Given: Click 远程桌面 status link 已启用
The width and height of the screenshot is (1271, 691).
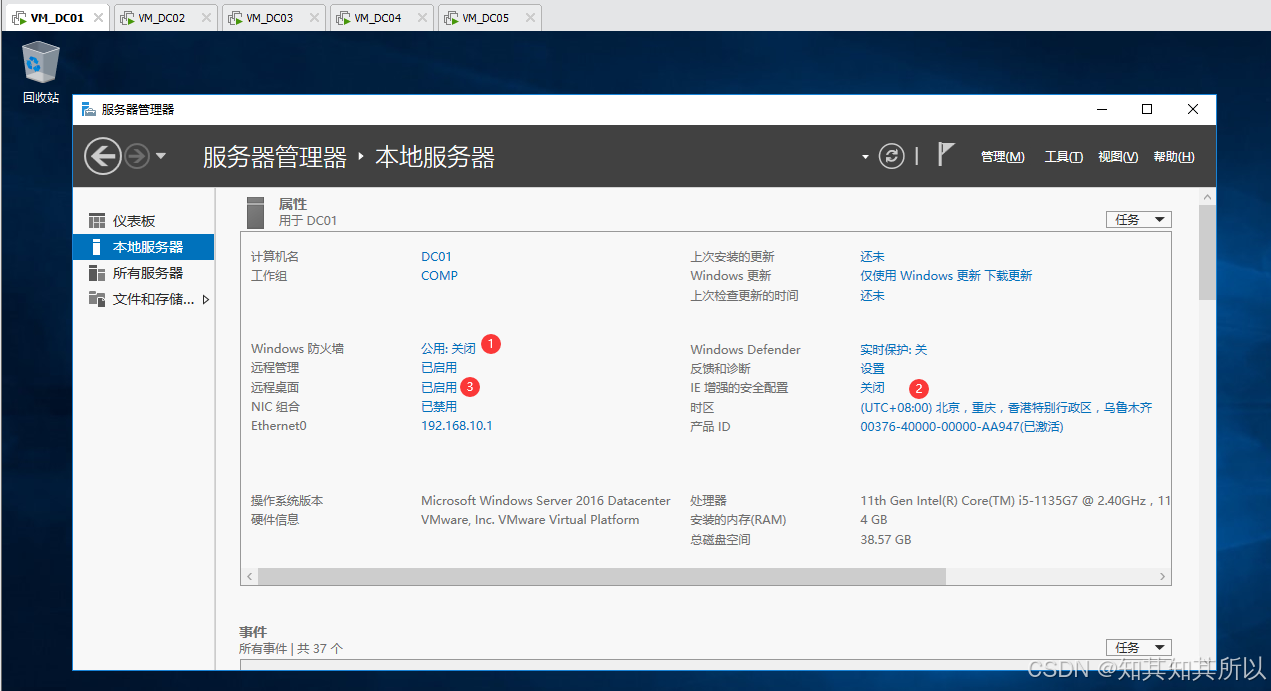Looking at the screenshot, I should tap(439, 387).
